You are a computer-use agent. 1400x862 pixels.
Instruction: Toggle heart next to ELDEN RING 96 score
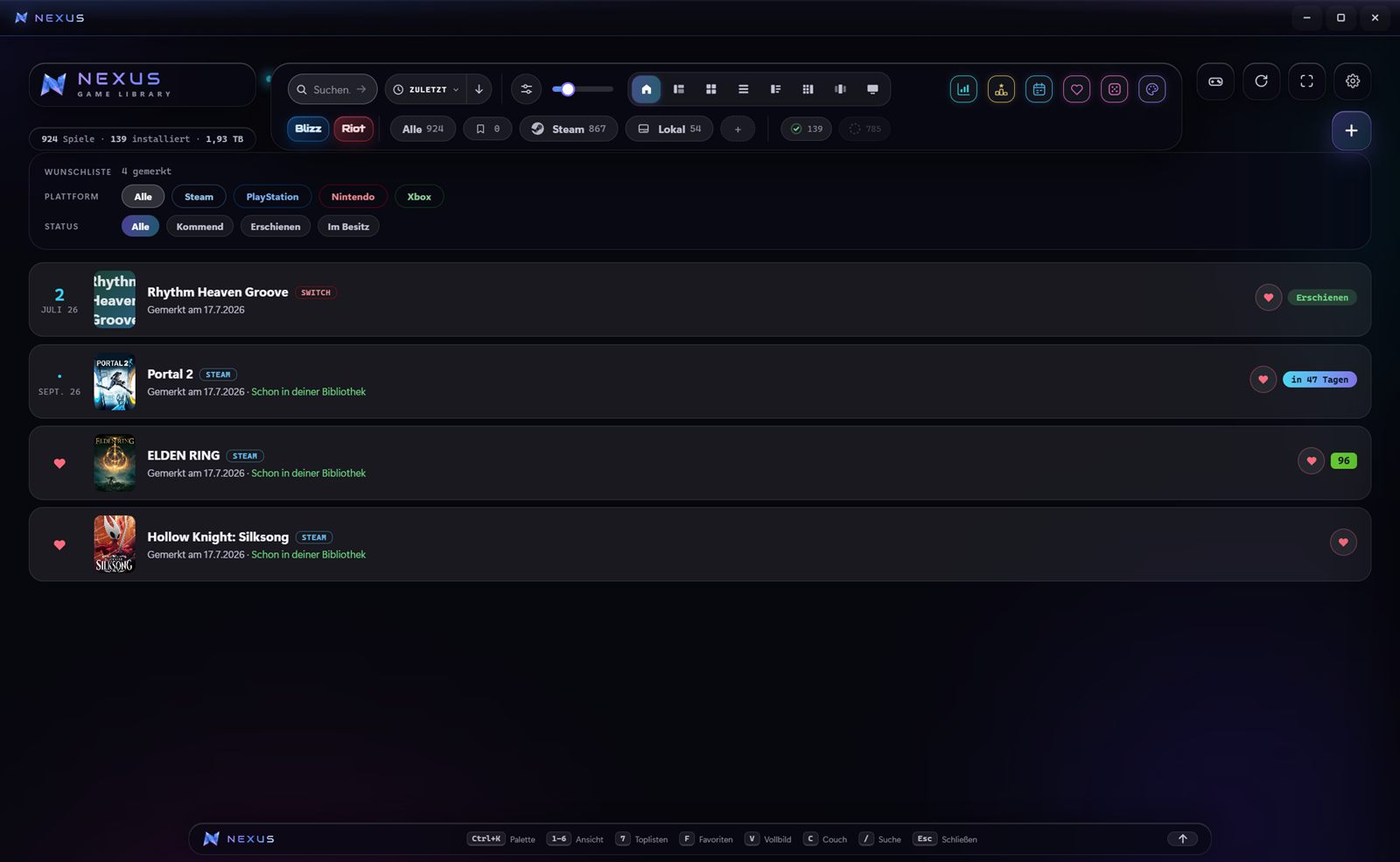pyautogui.click(x=1311, y=460)
